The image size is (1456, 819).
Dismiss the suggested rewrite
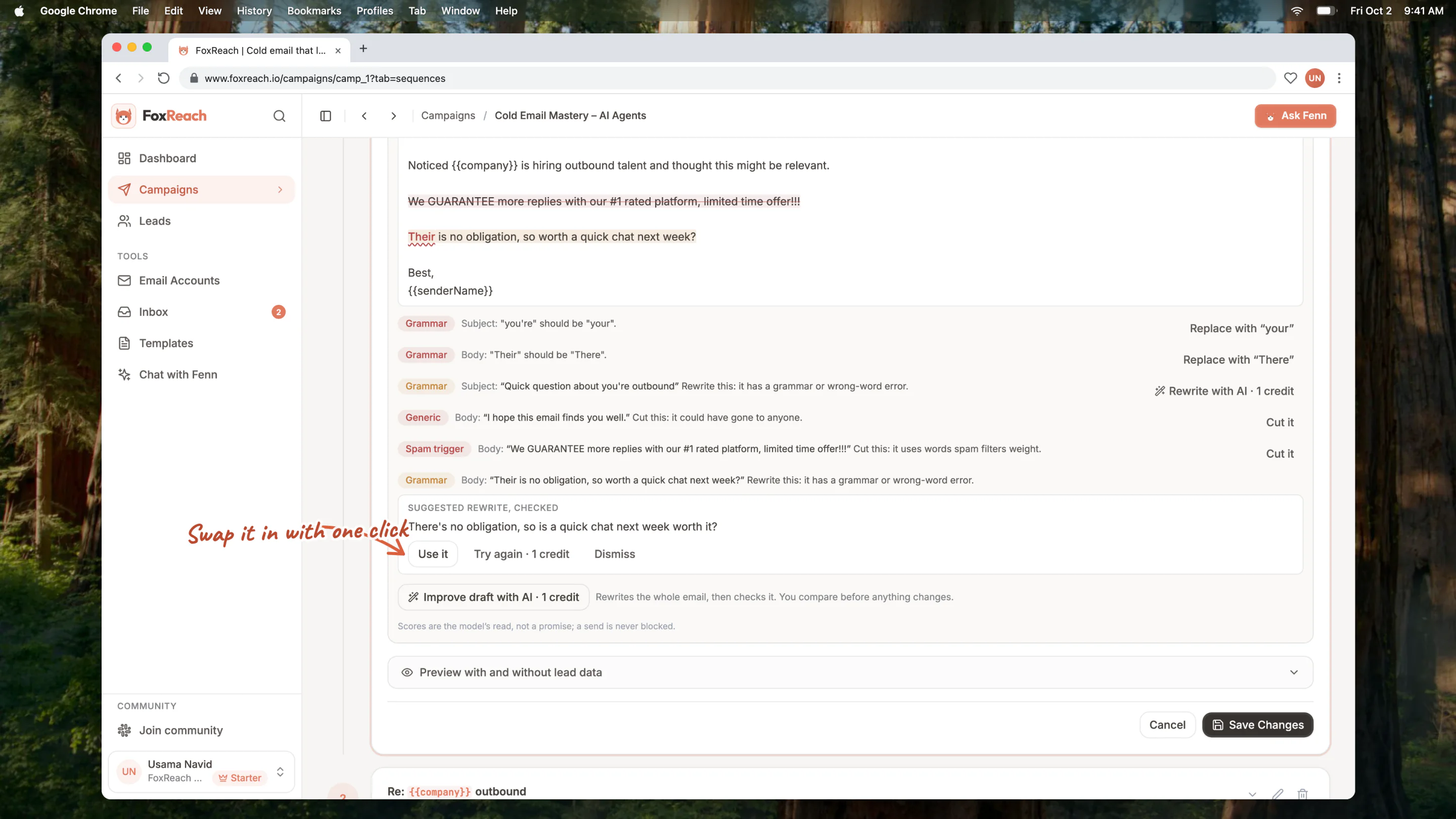point(615,554)
